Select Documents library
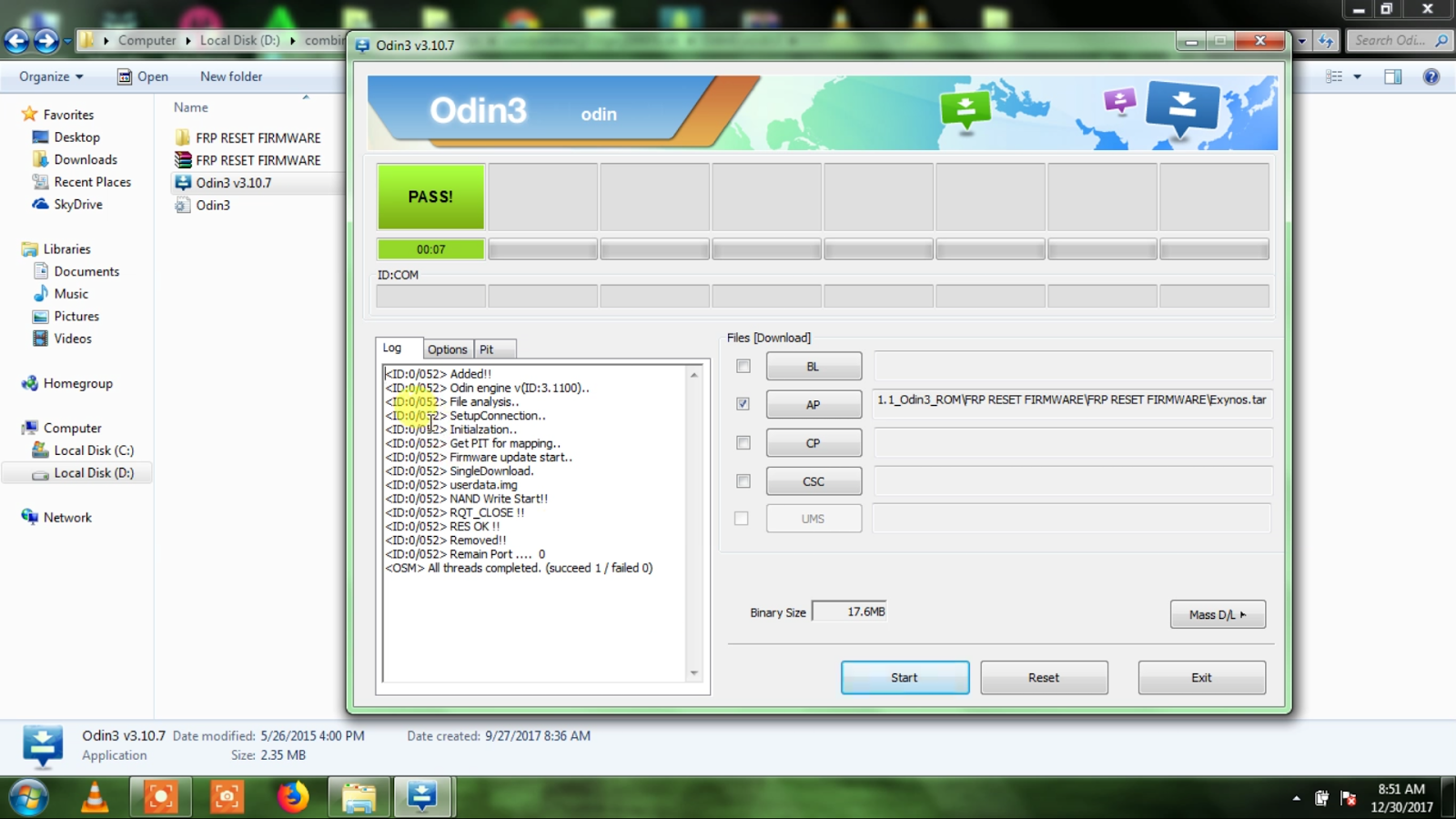The width and height of the screenshot is (1456, 819). [86, 271]
